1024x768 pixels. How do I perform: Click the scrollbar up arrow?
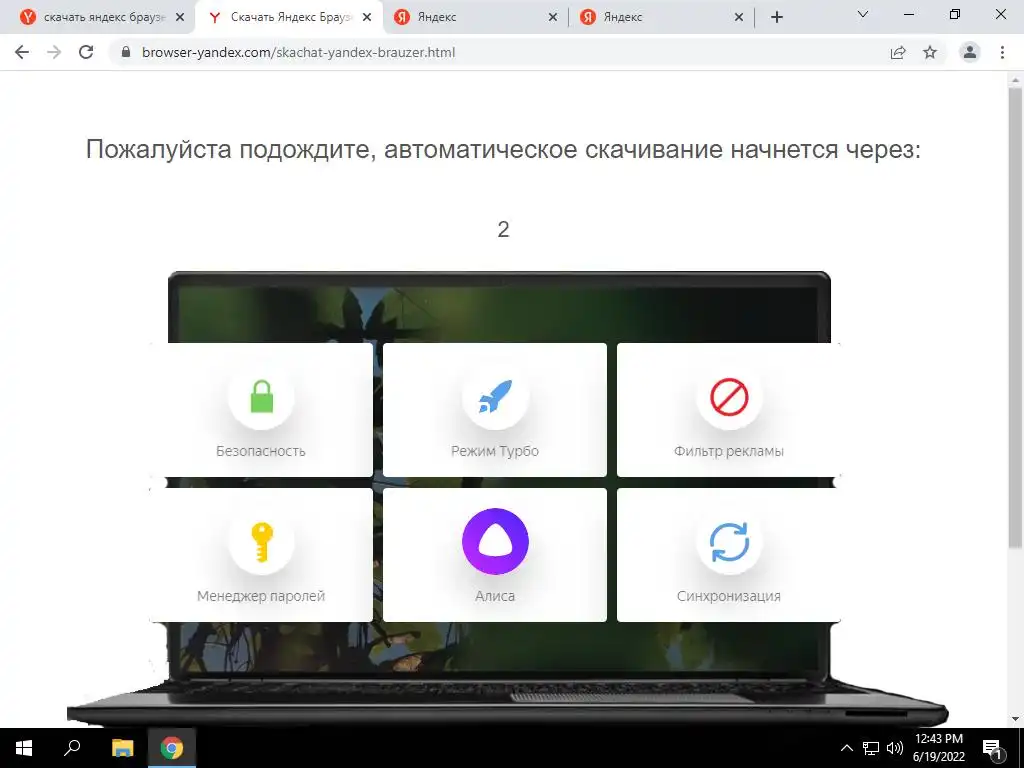(x=1015, y=78)
